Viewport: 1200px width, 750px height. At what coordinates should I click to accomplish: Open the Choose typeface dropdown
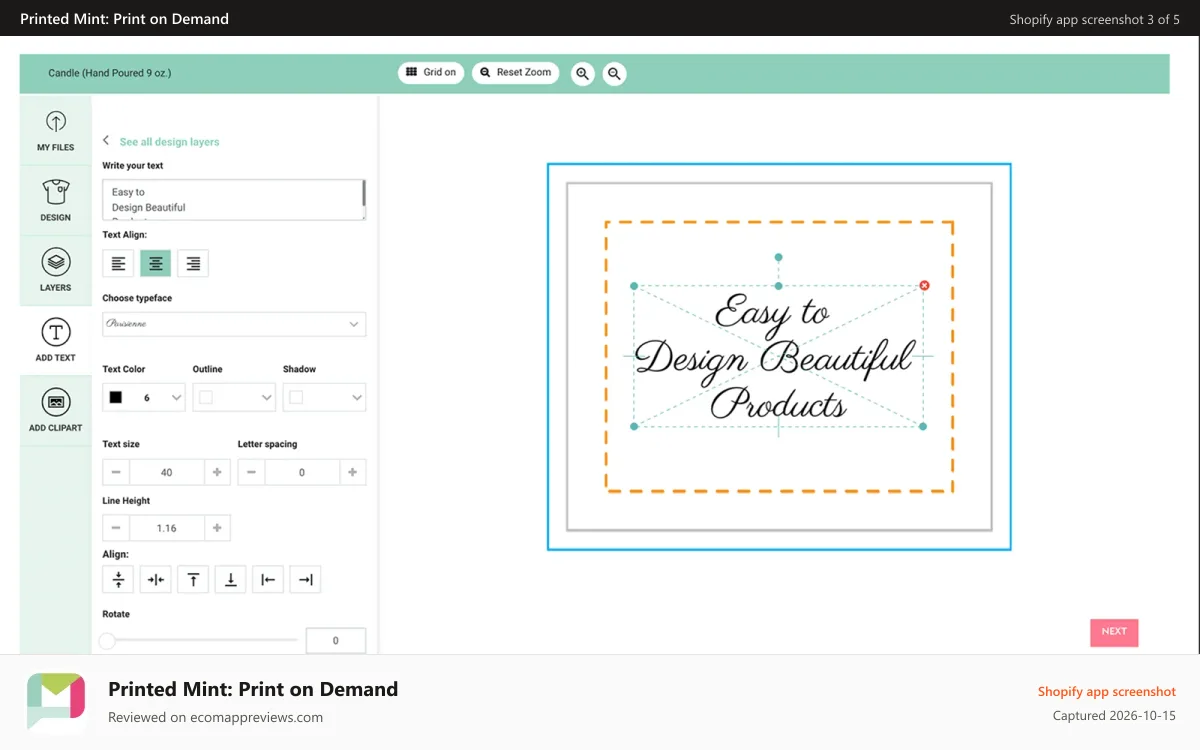click(234, 324)
